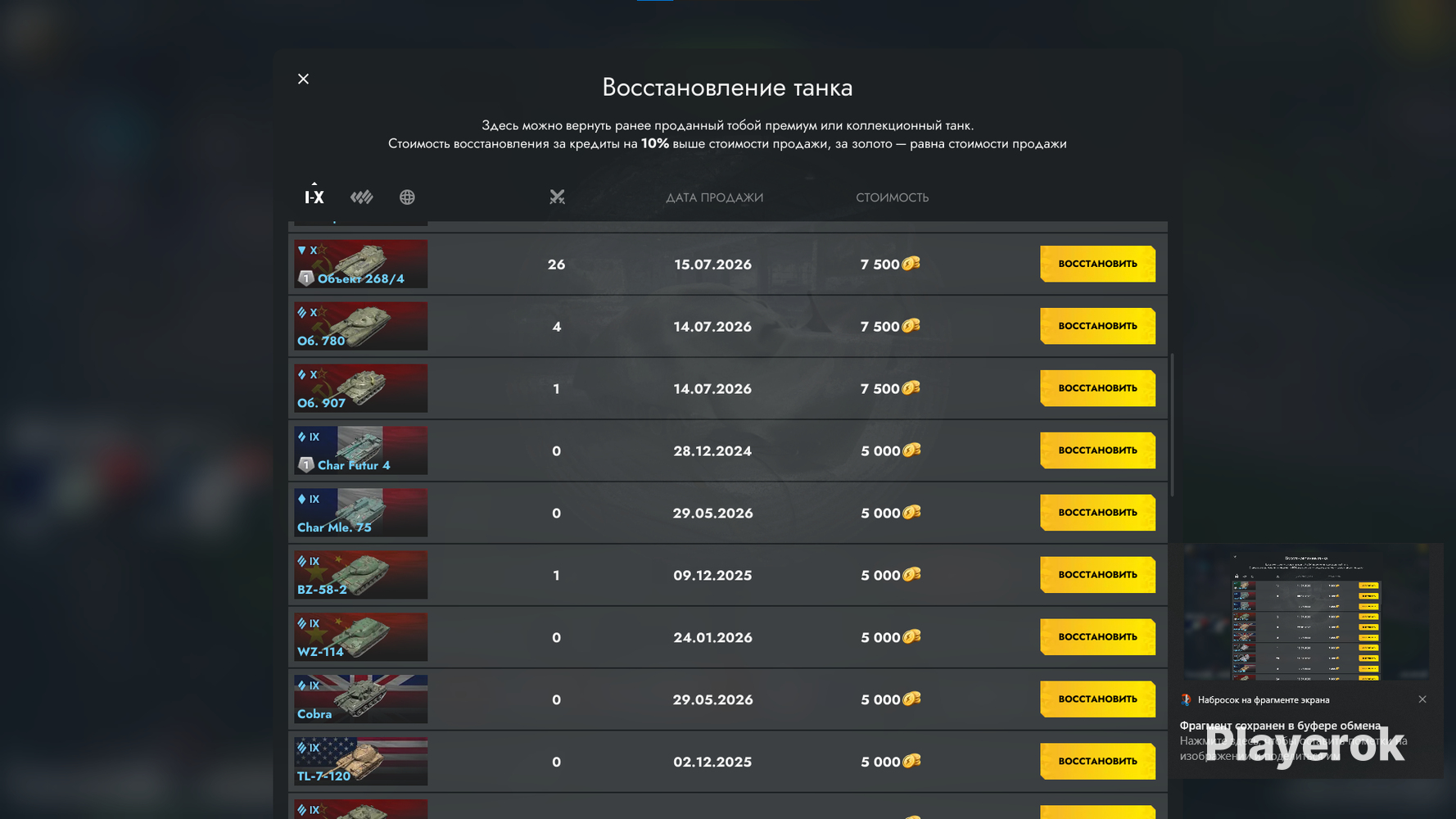Restore the Char Futur 4 tank

click(x=1097, y=450)
